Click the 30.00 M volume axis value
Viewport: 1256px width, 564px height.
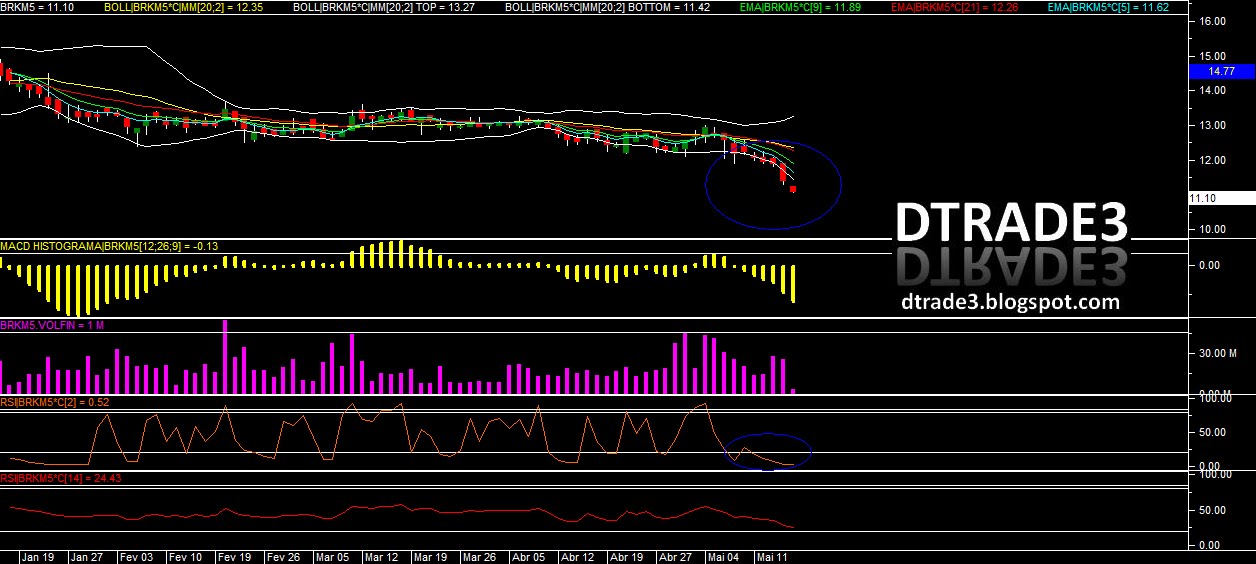(1219, 354)
